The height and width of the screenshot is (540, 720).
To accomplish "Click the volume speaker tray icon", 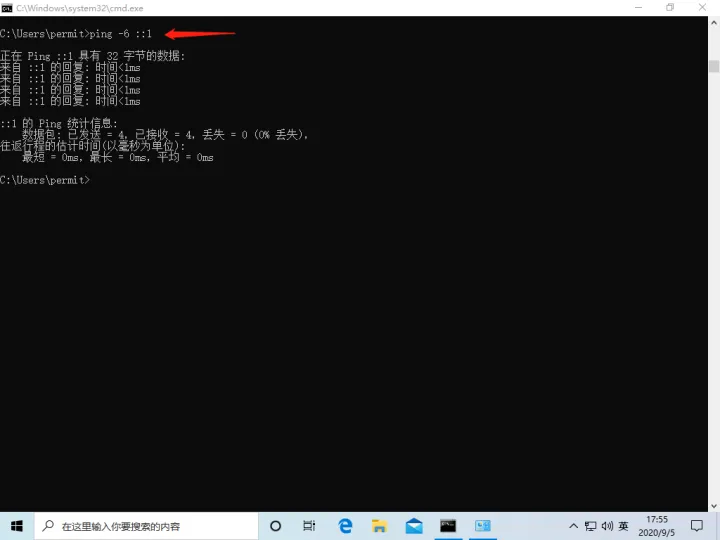I will click(x=607, y=526).
